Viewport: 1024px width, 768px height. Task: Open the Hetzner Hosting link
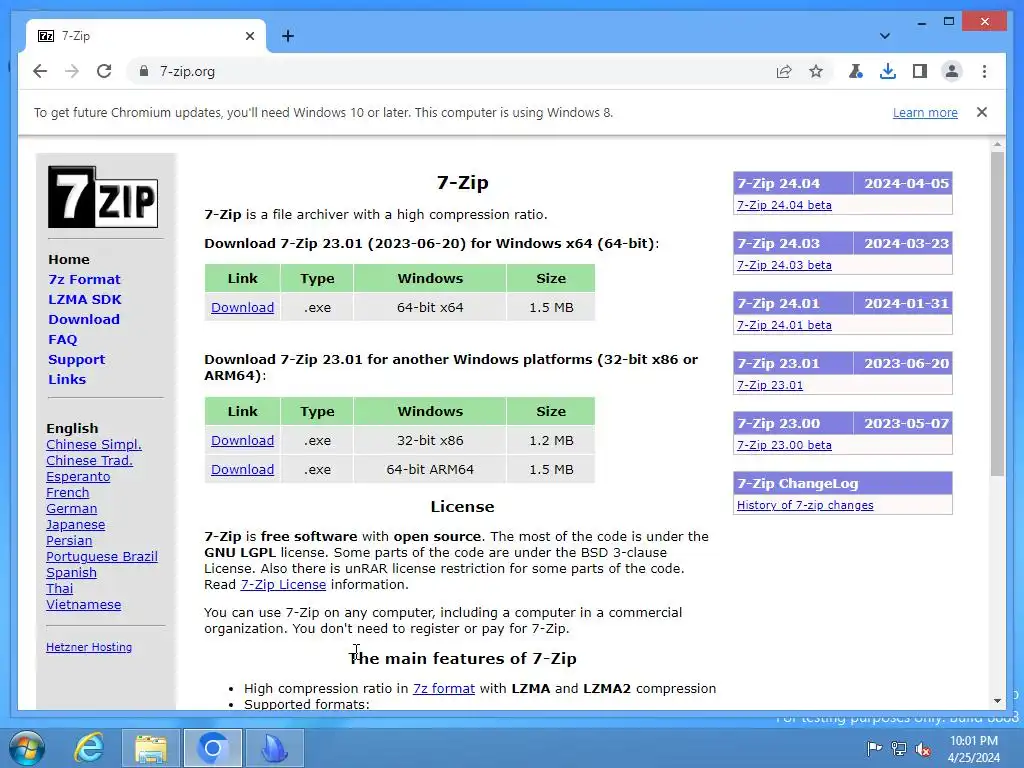[89, 647]
